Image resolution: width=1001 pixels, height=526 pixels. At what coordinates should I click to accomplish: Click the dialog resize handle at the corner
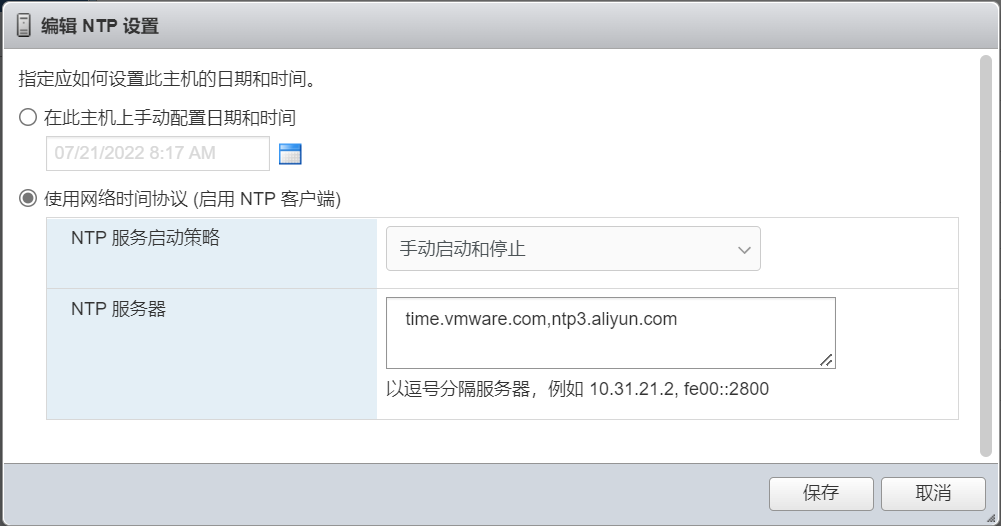(x=992, y=518)
